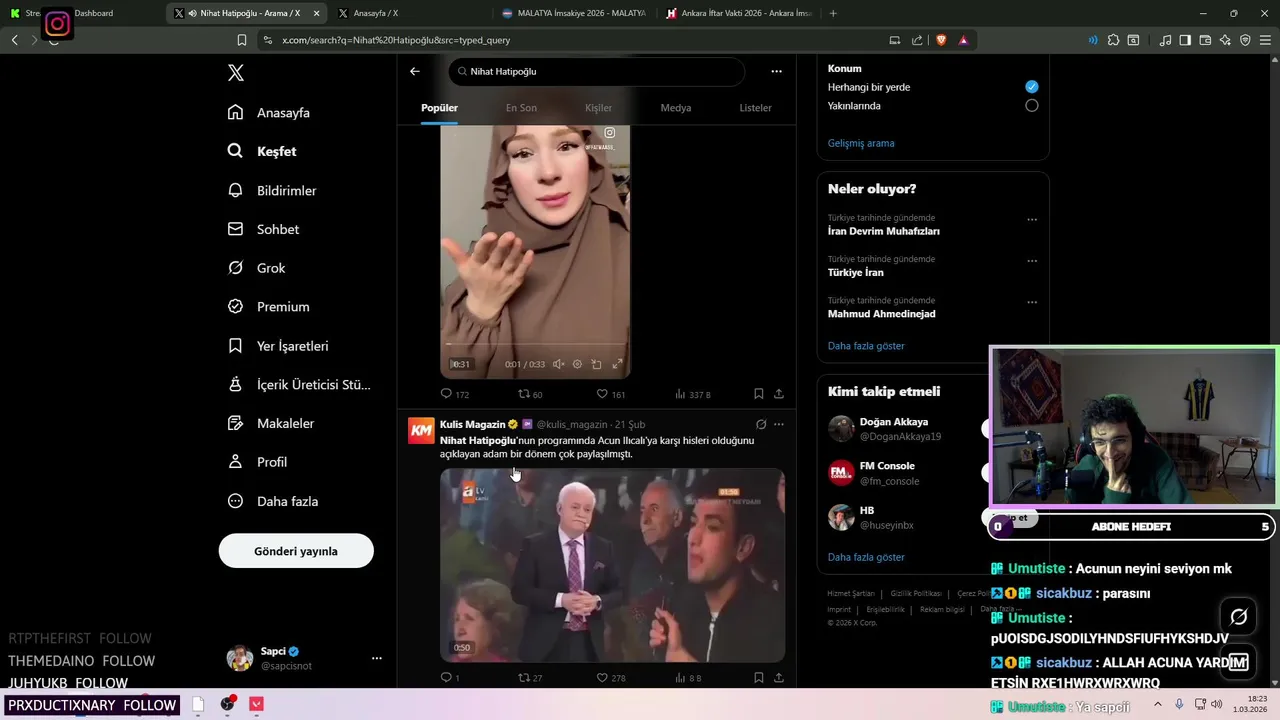1280x720 pixels.
Task: Repost the Kulis Magazin post
Action: point(530,677)
